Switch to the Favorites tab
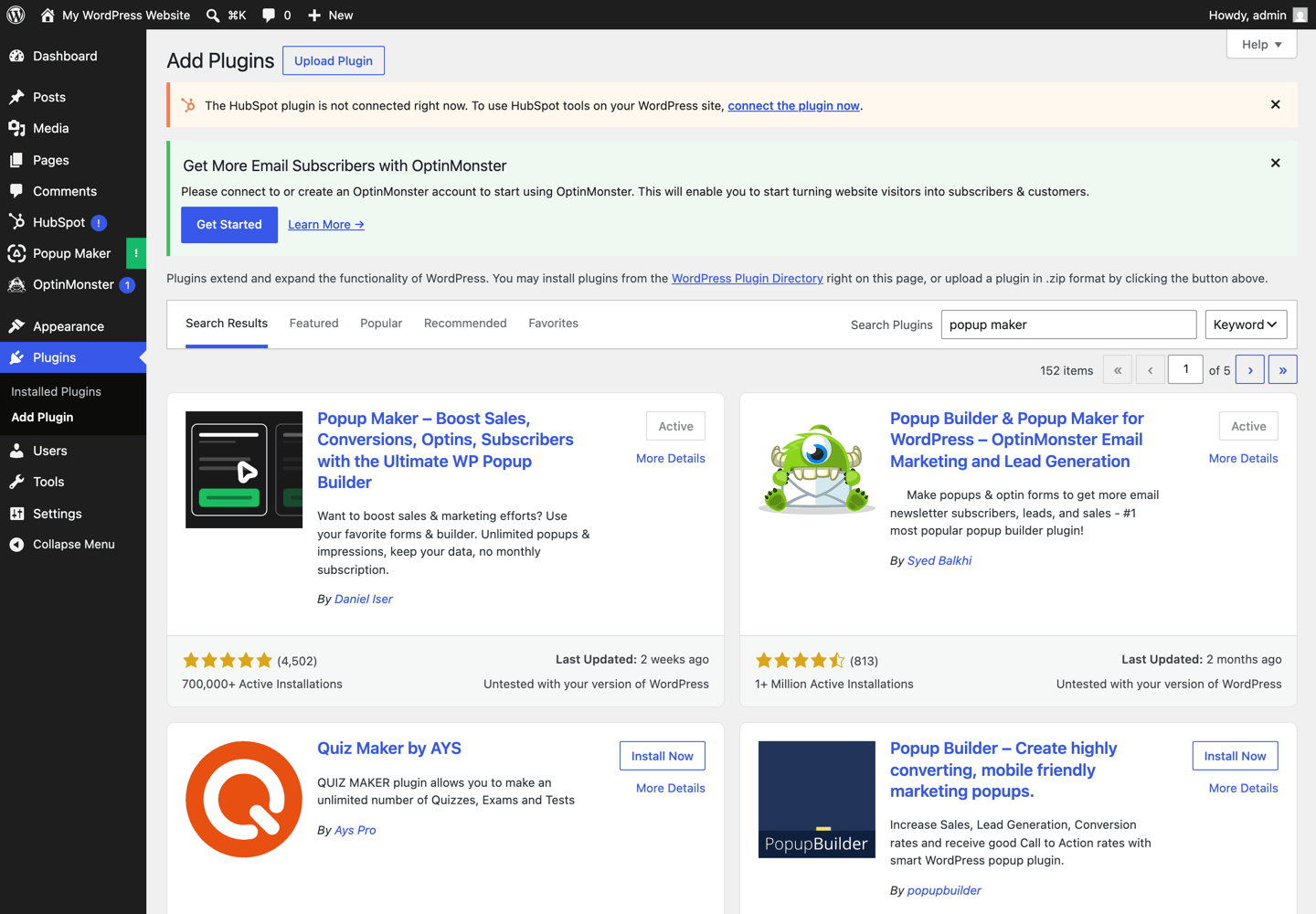The height and width of the screenshot is (914, 1316). coord(553,324)
